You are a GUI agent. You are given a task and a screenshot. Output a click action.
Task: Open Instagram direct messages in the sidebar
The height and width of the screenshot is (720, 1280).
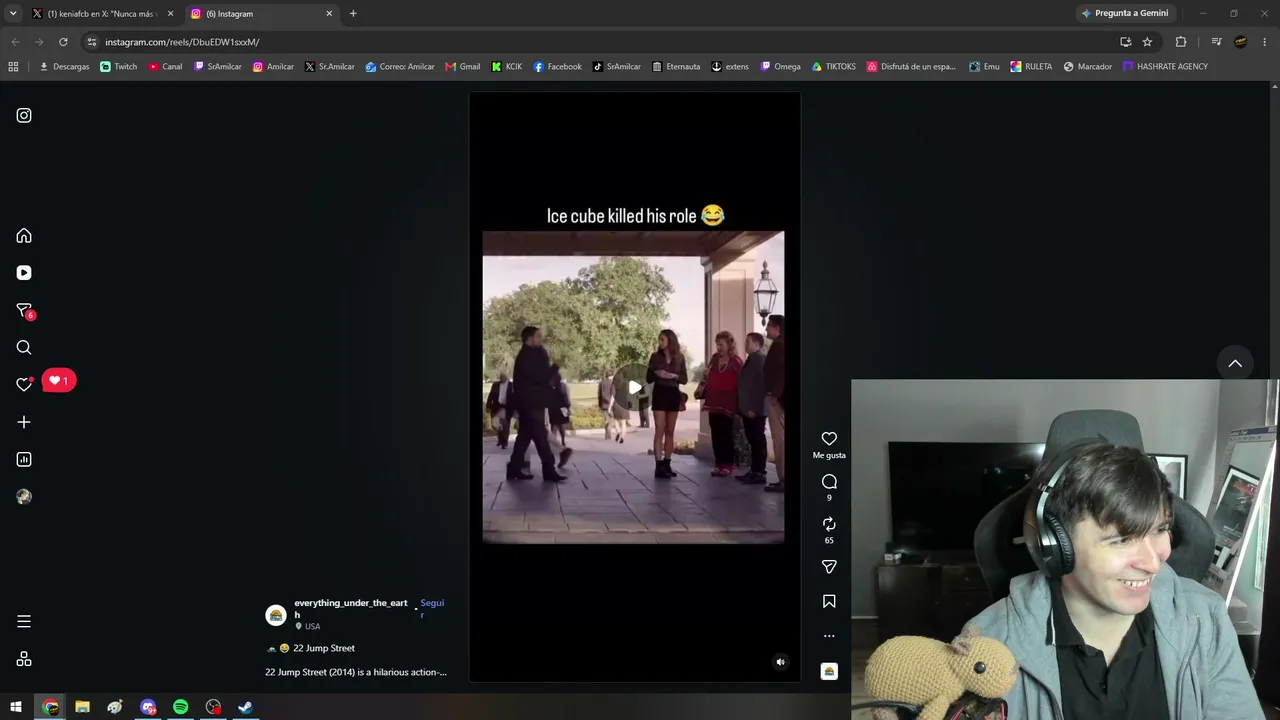click(x=24, y=311)
